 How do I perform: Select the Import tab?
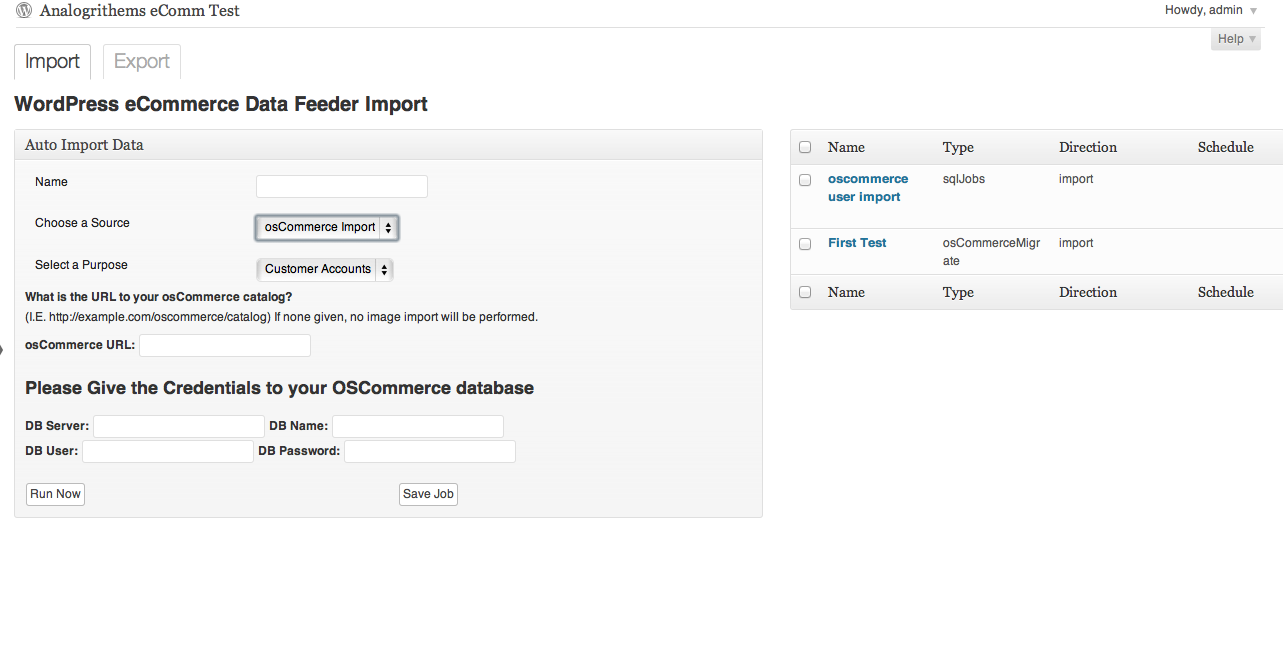coord(52,62)
